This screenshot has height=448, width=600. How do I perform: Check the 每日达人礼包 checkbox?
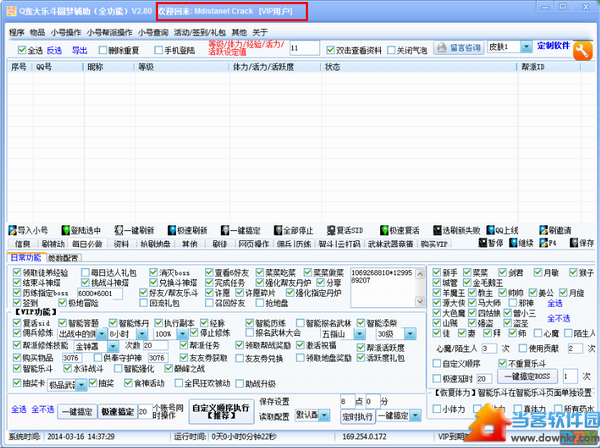pos(85,272)
